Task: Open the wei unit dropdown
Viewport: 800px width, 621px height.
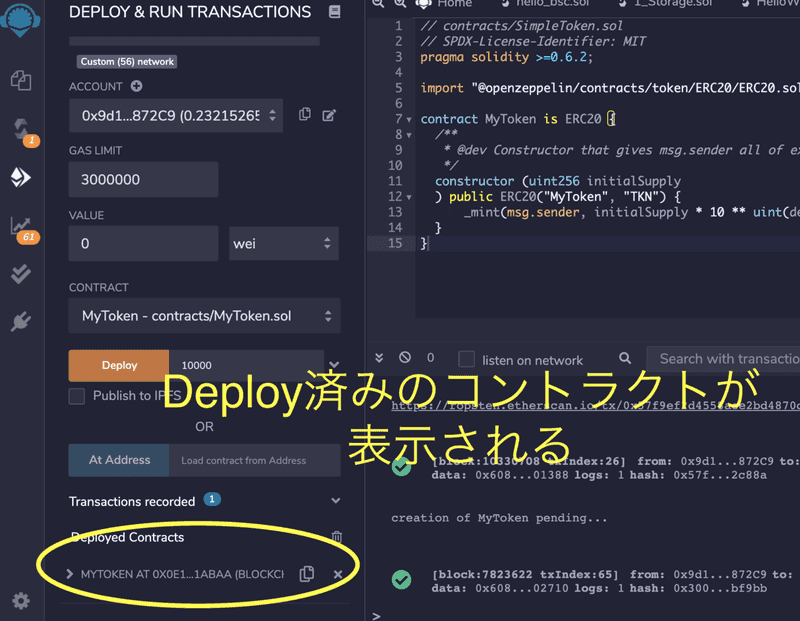Action: point(284,244)
